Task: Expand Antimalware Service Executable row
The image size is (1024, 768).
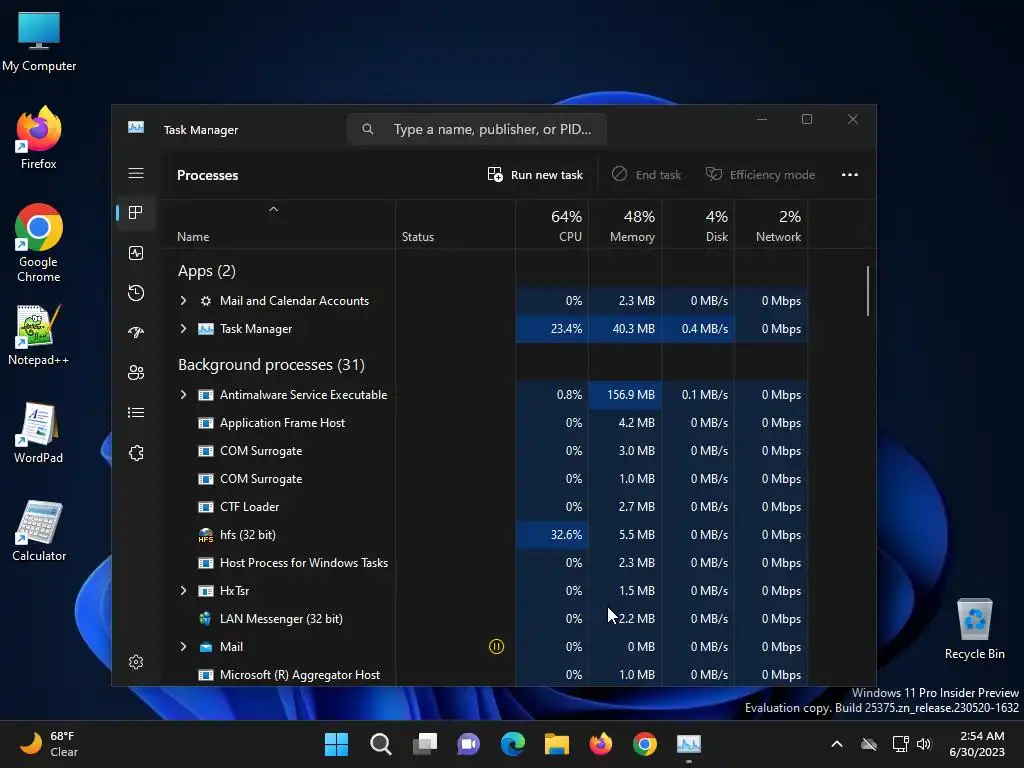Action: click(x=184, y=394)
